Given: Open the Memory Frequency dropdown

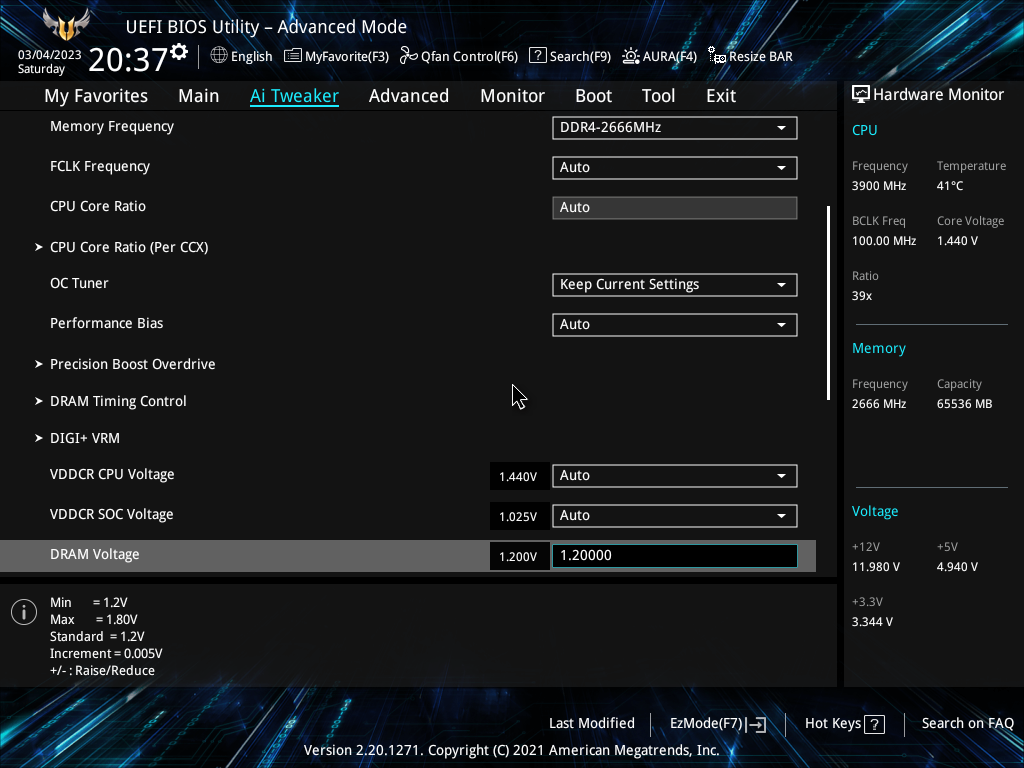Looking at the screenshot, I should [x=675, y=128].
